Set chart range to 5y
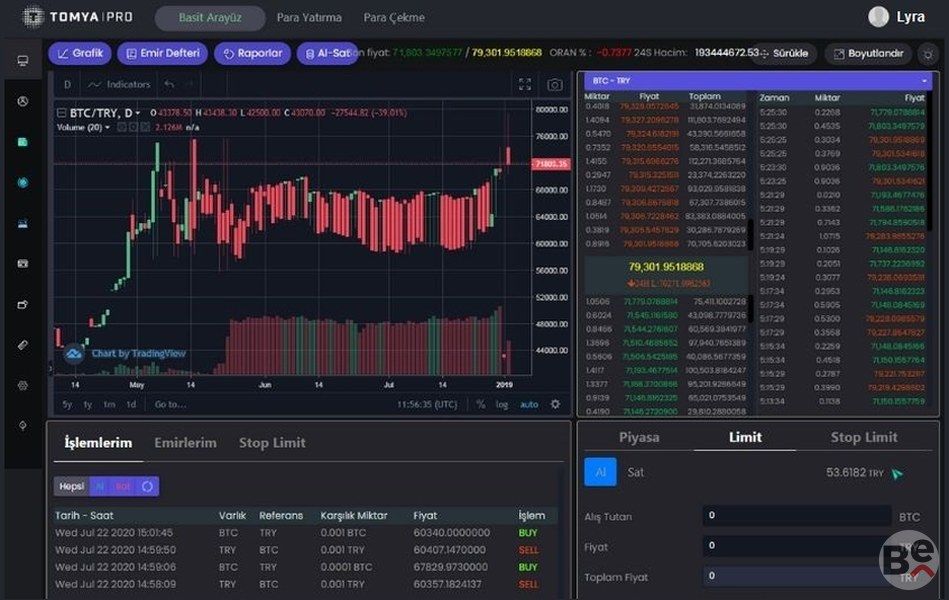Image resolution: width=949 pixels, height=600 pixels. [x=67, y=404]
